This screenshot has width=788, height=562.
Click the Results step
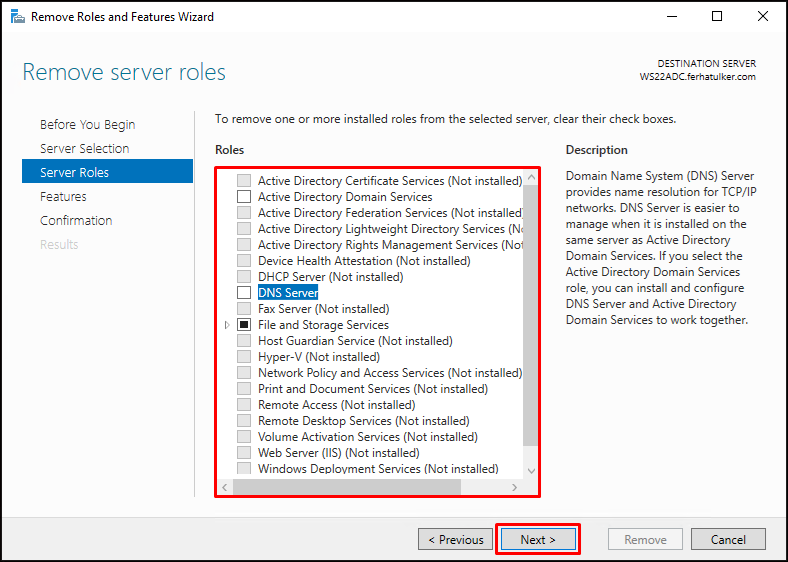point(59,245)
